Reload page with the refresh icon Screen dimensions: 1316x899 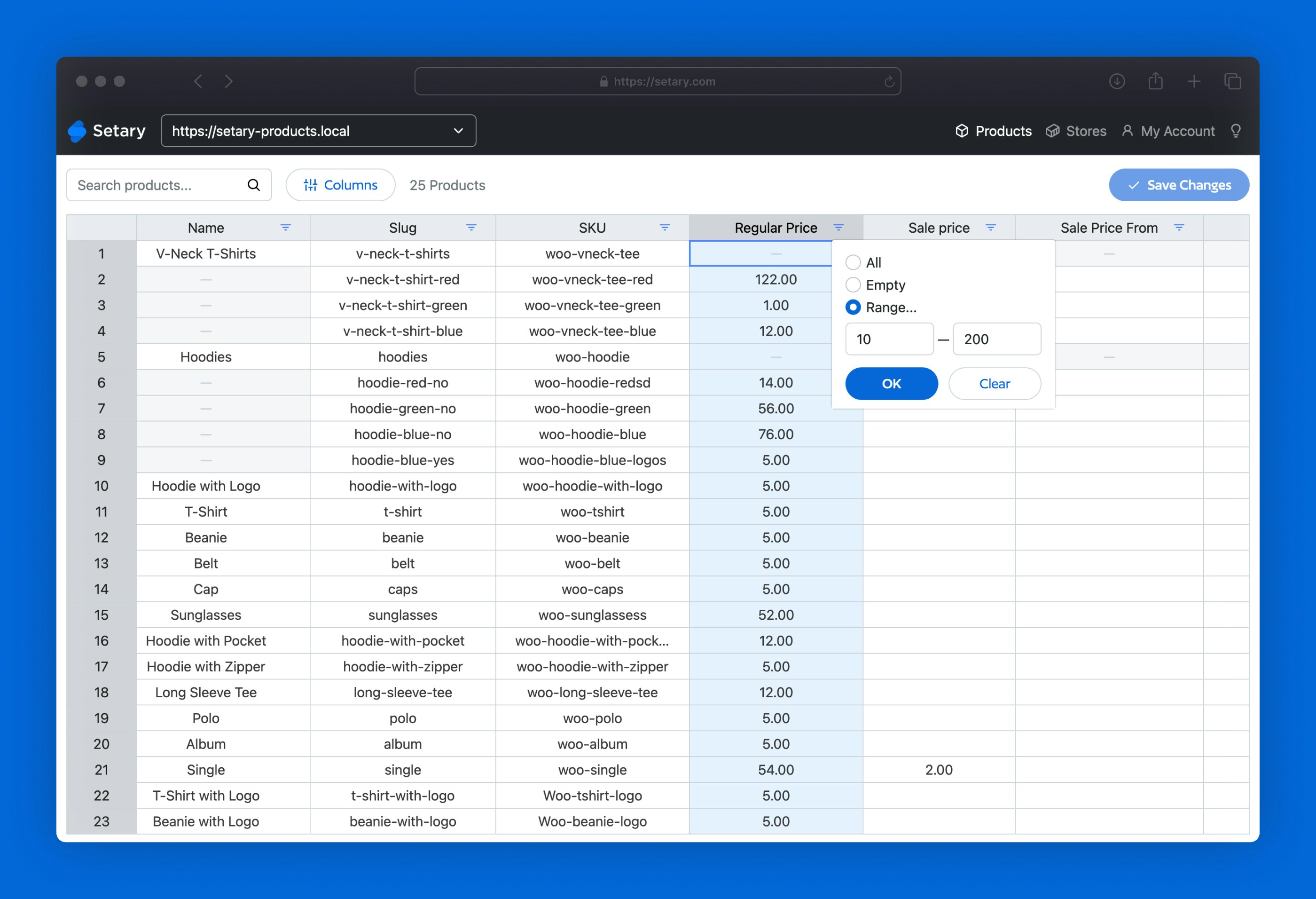tap(889, 81)
